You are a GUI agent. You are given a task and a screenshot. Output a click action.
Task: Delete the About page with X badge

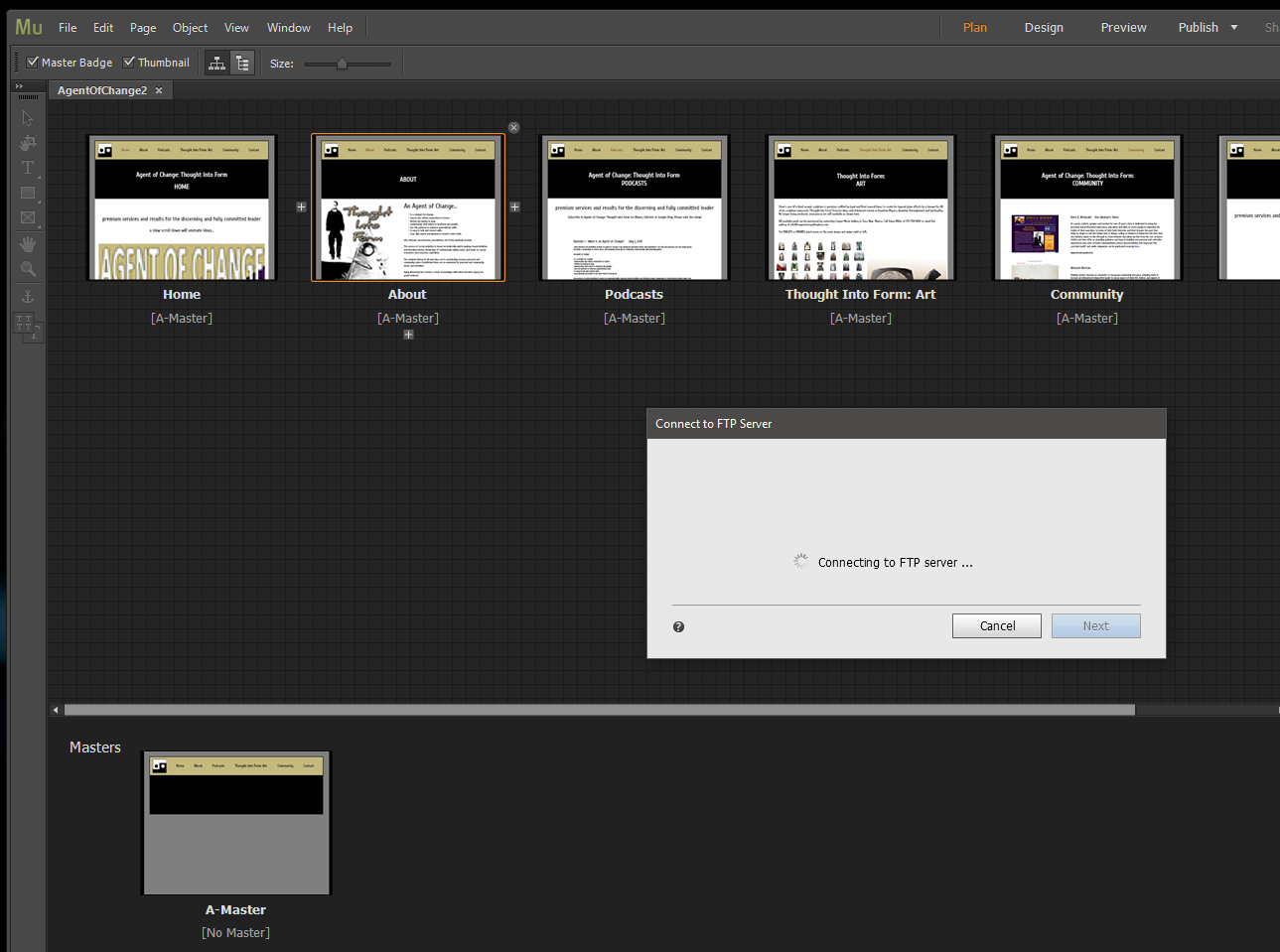(513, 127)
